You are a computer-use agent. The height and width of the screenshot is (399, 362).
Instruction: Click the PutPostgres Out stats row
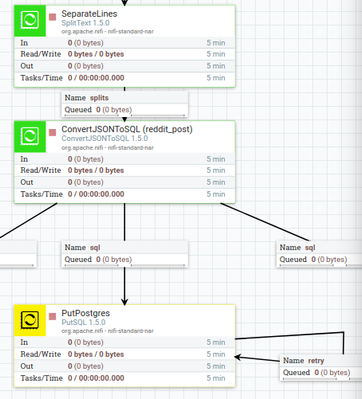125,366
